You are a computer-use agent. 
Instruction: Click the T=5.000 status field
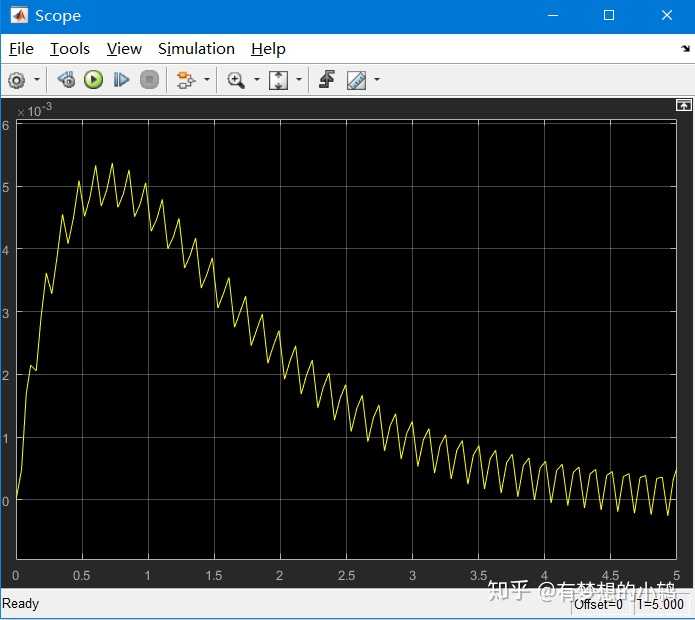click(660, 604)
